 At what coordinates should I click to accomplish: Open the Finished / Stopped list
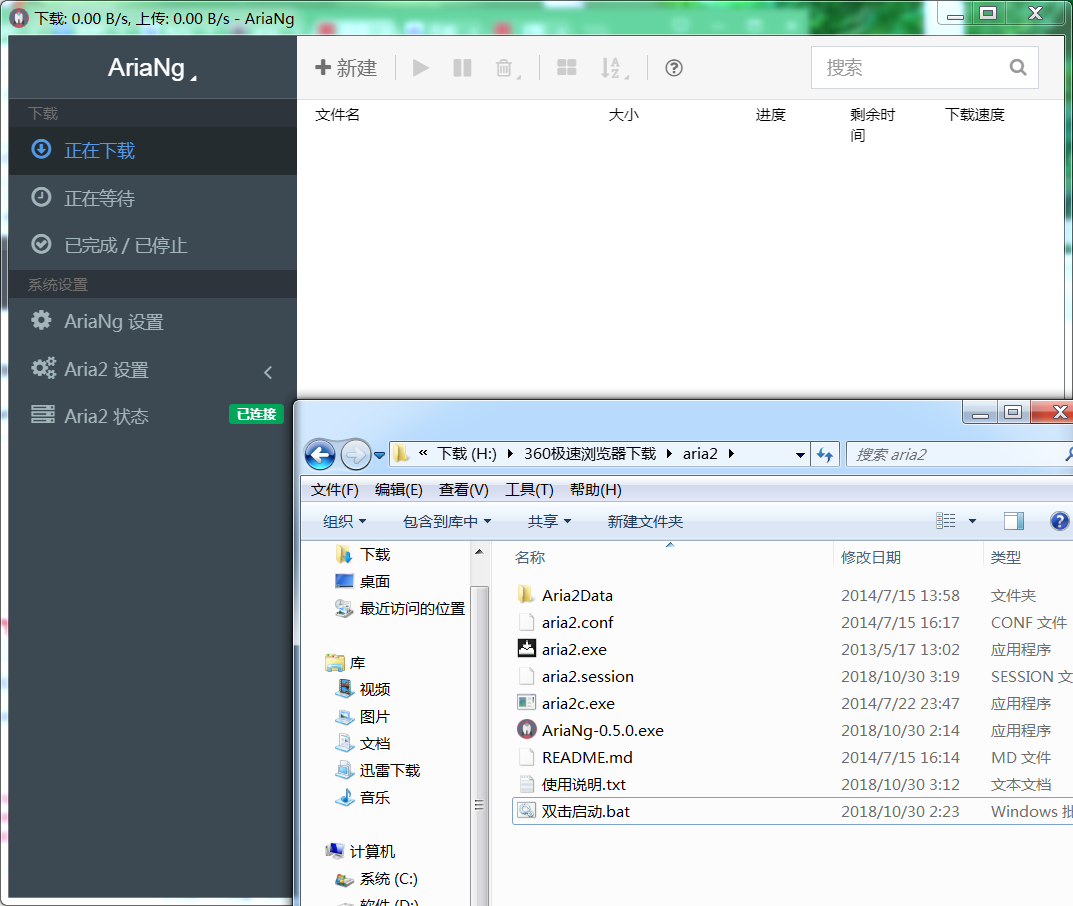pyautogui.click(x=153, y=245)
